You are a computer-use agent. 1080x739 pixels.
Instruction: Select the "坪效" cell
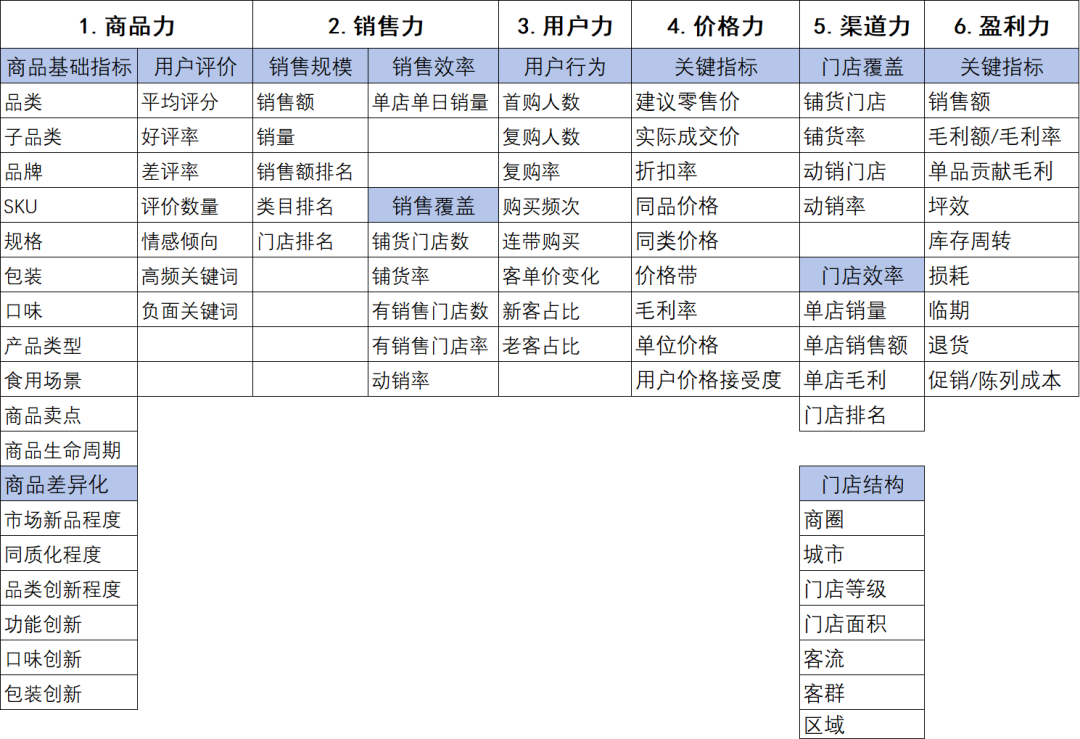pos(1001,206)
